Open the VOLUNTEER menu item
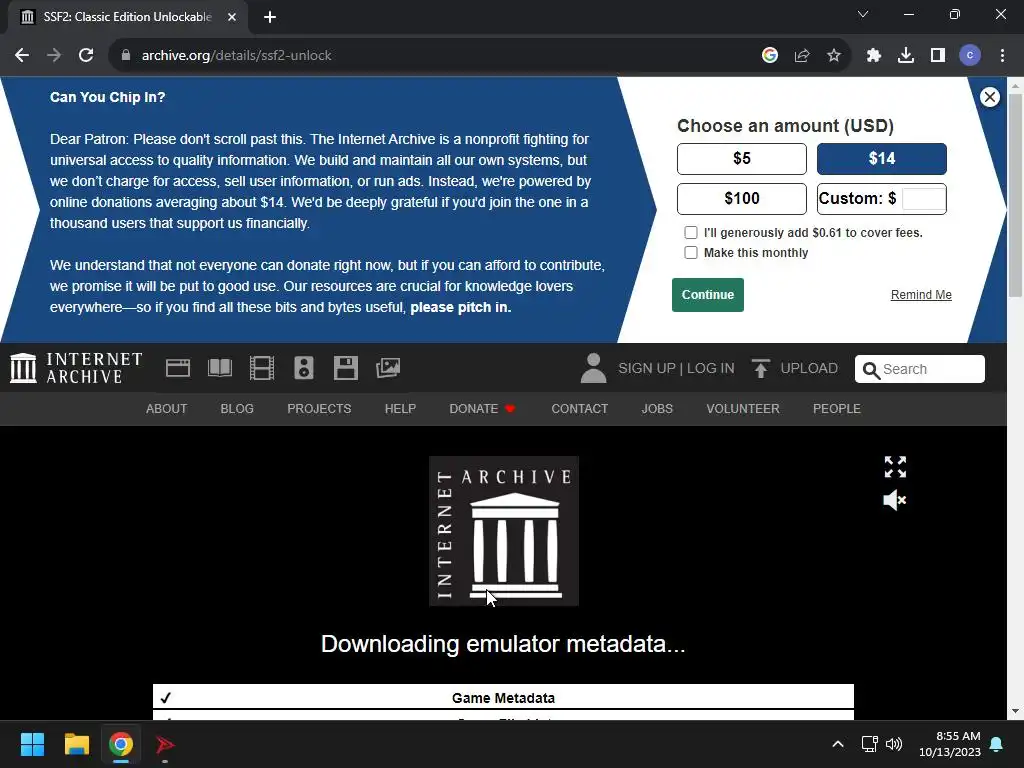This screenshot has height=768, width=1024. 743,409
